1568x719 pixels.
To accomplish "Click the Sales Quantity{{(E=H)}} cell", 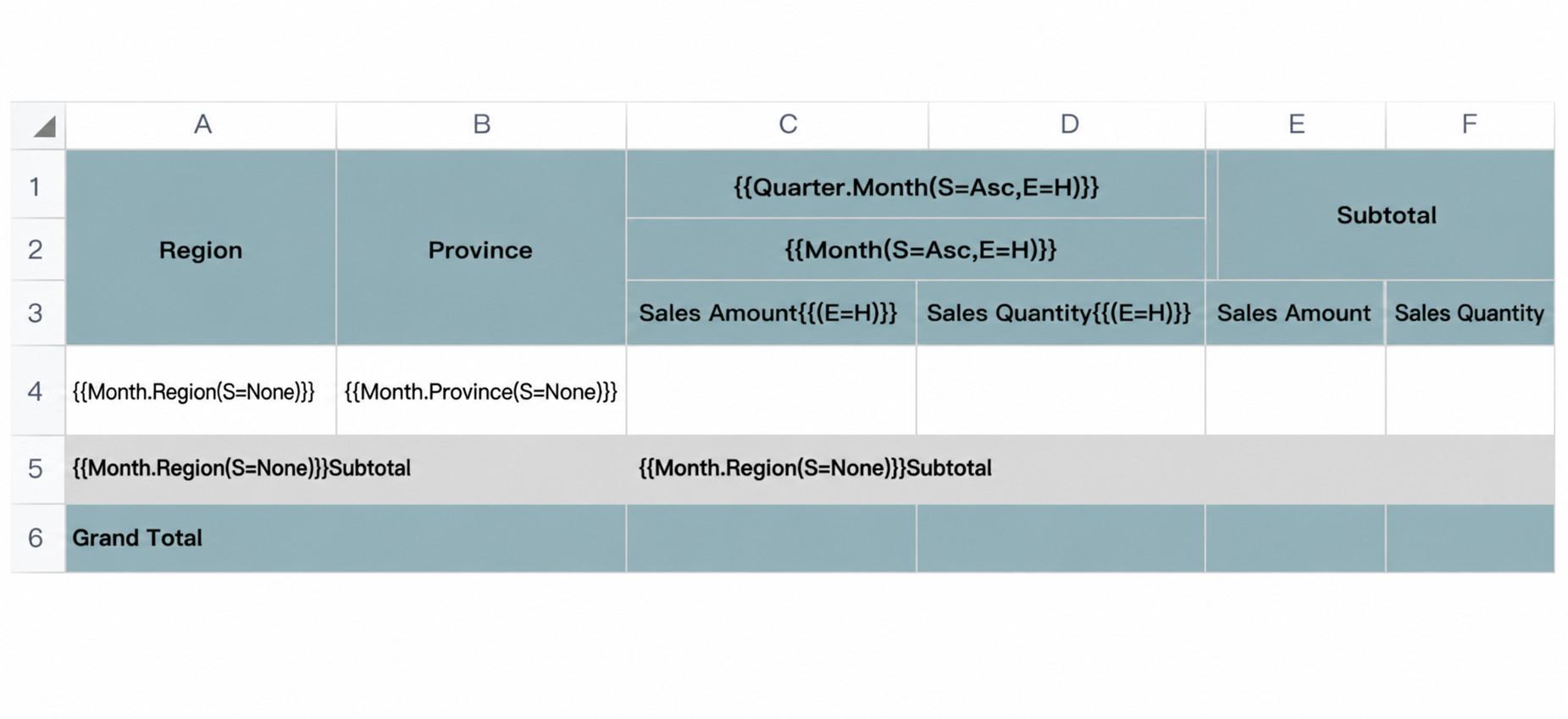I will coord(1061,312).
